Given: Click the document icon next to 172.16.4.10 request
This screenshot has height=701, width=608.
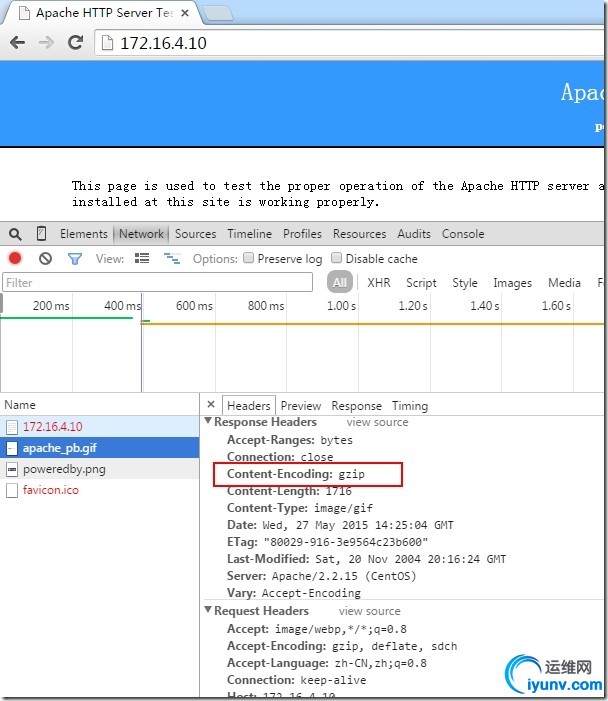Looking at the screenshot, I should pyautogui.click(x=12, y=427).
